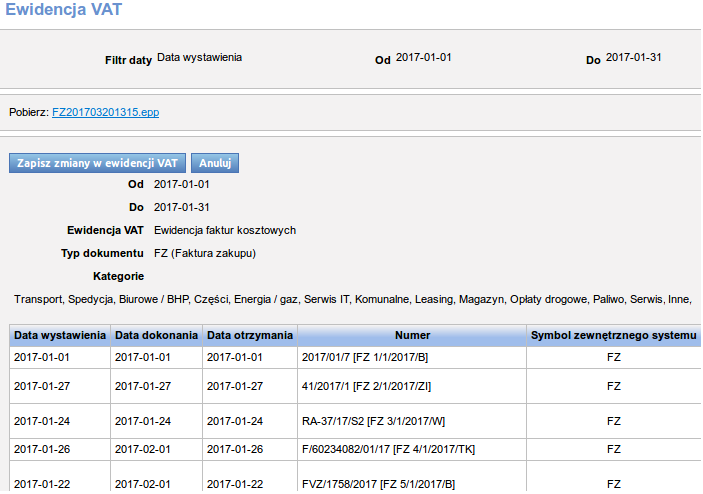The height and width of the screenshot is (494, 703).
Task: Click invoice number 41/2017/1 [FZ 2/1/2017/ZI]
Action: (x=366, y=386)
